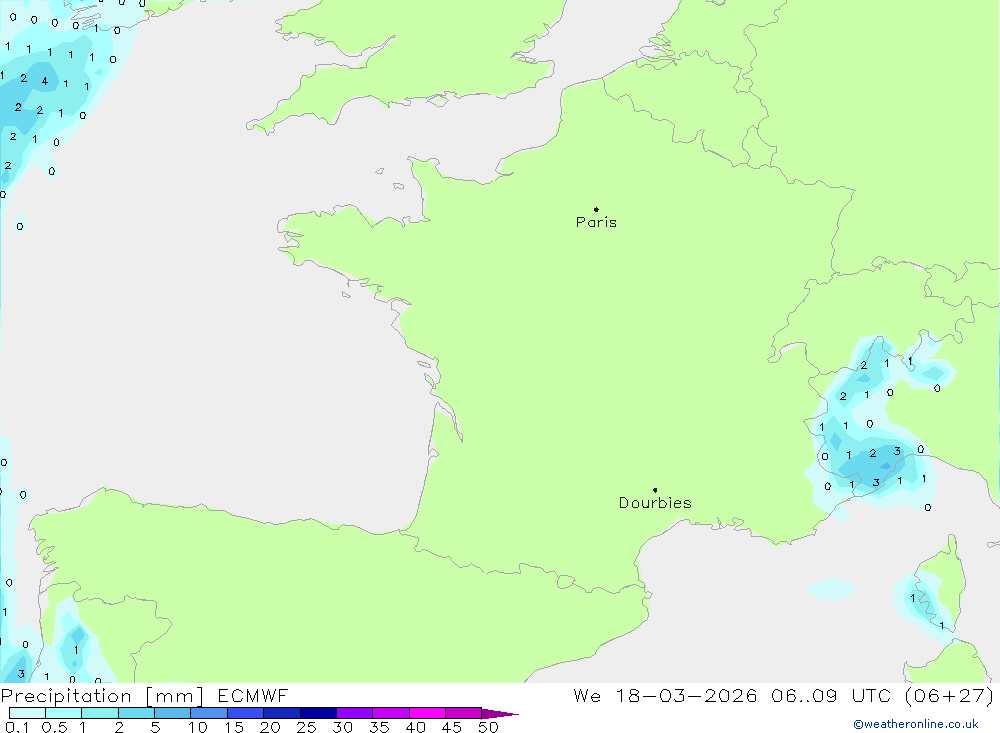Select the 30 mm purple legend swatch

click(x=354, y=713)
